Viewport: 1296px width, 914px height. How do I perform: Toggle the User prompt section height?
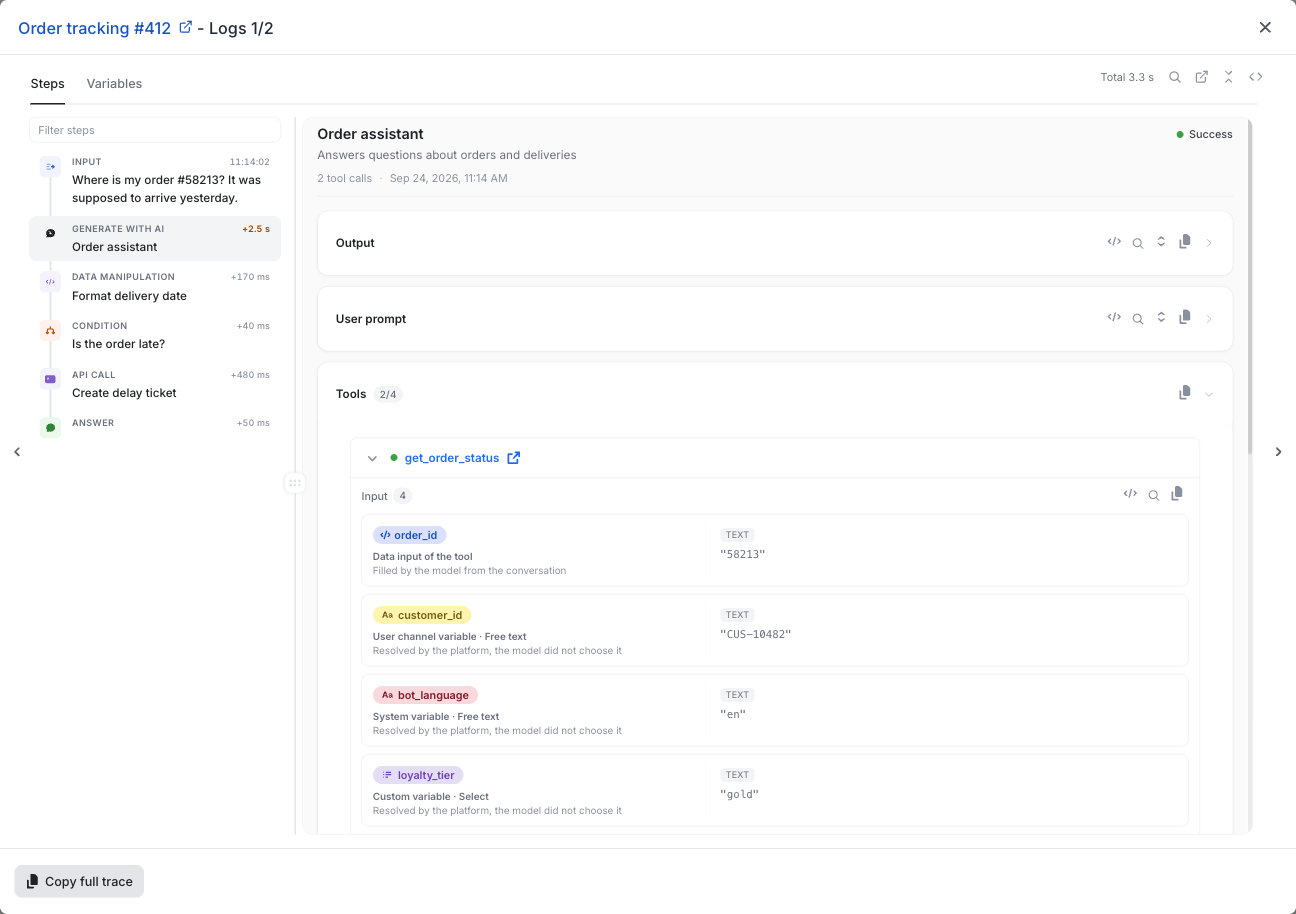[x=1161, y=318]
